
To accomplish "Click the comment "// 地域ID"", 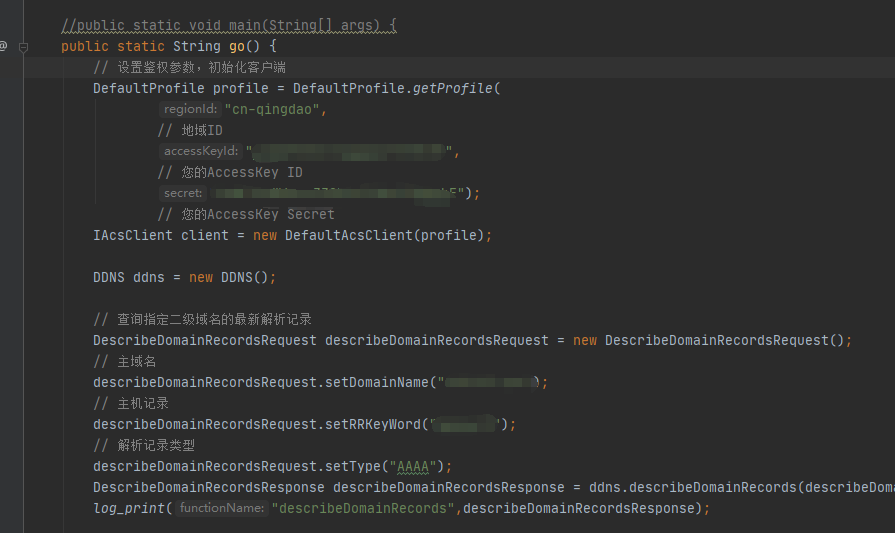I will tap(190, 131).
